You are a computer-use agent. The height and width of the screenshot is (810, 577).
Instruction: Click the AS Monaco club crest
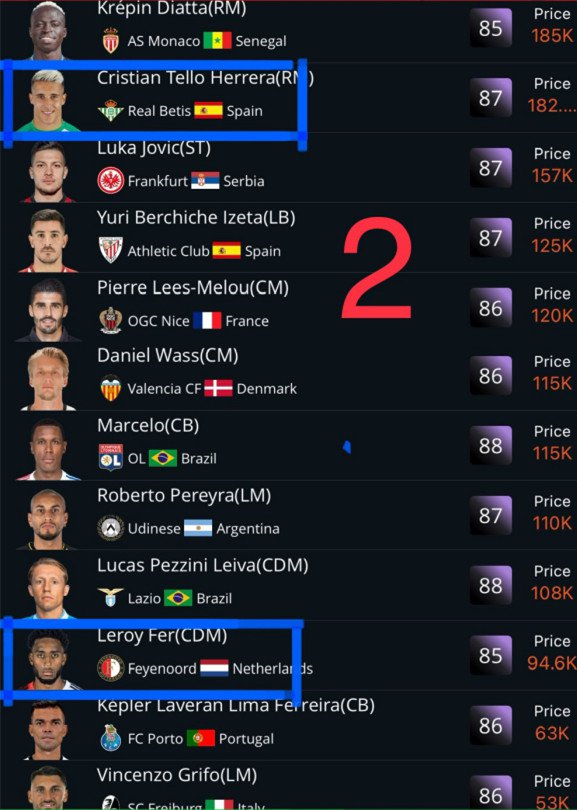tap(111, 40)
